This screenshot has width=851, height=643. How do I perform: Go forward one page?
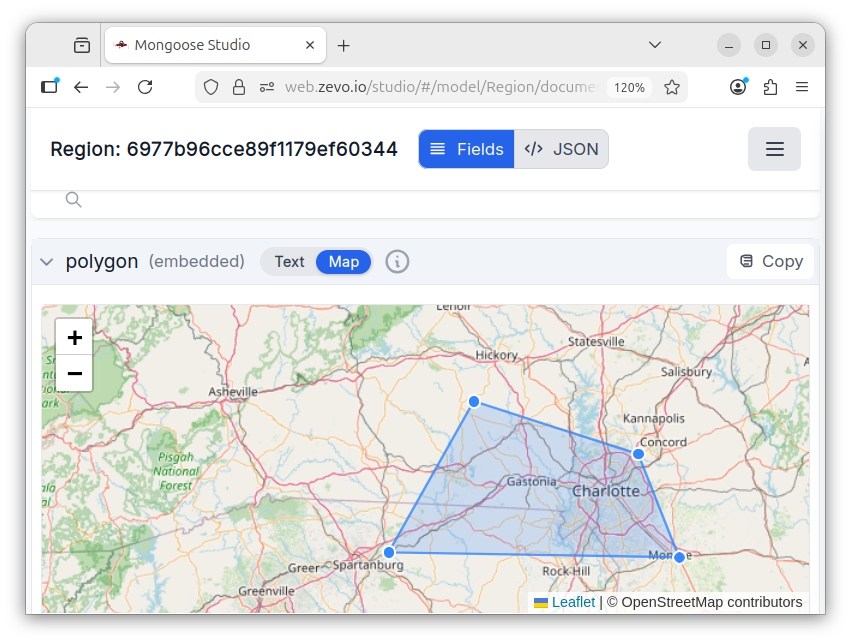pos(113,87)
